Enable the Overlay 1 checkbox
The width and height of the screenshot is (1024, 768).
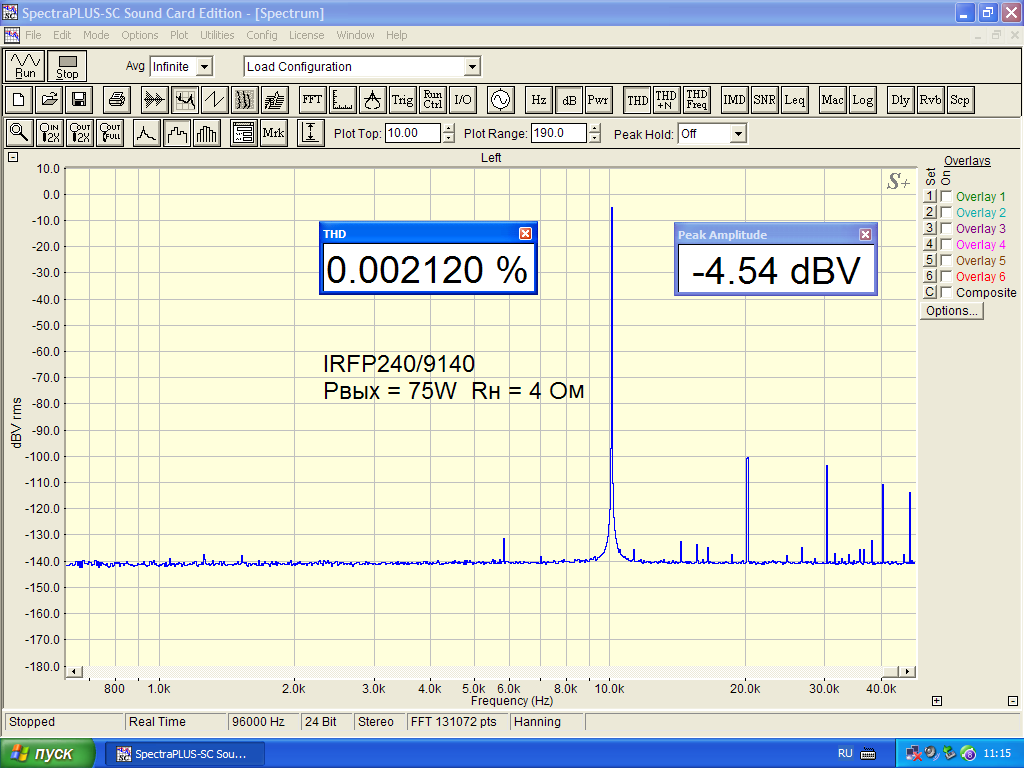[946, 197]
